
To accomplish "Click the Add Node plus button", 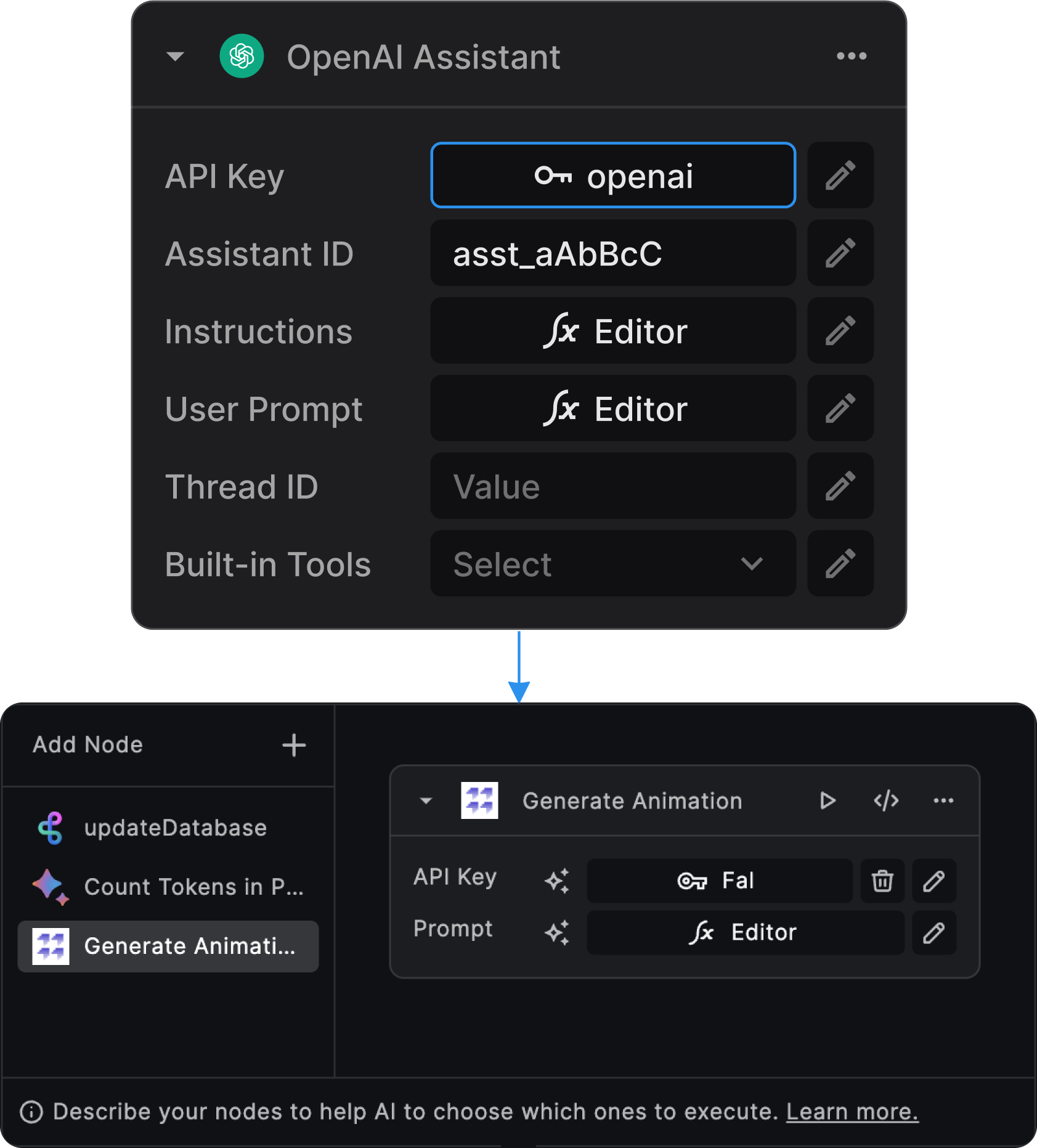I will pyautogui.click(x=293, y=745).
